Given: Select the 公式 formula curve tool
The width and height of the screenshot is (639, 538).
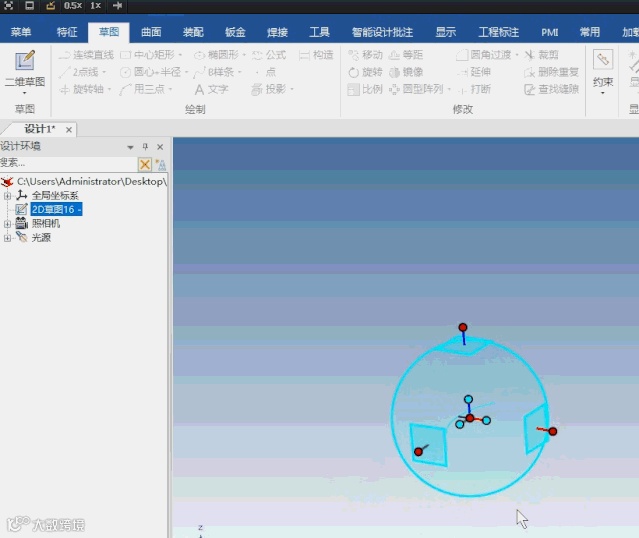Looking at the screenshot, I should pos(269,55).
